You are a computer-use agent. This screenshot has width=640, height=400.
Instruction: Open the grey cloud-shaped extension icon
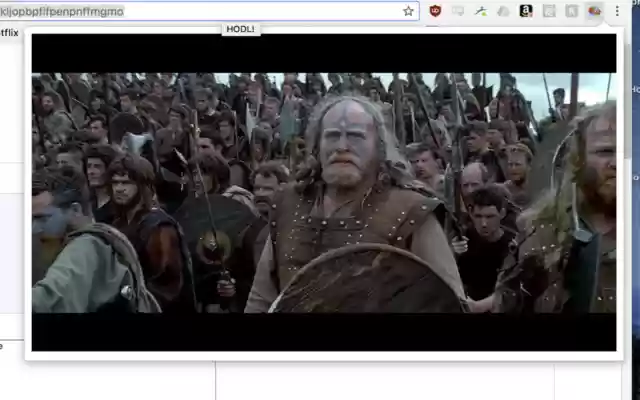(503, 11)
